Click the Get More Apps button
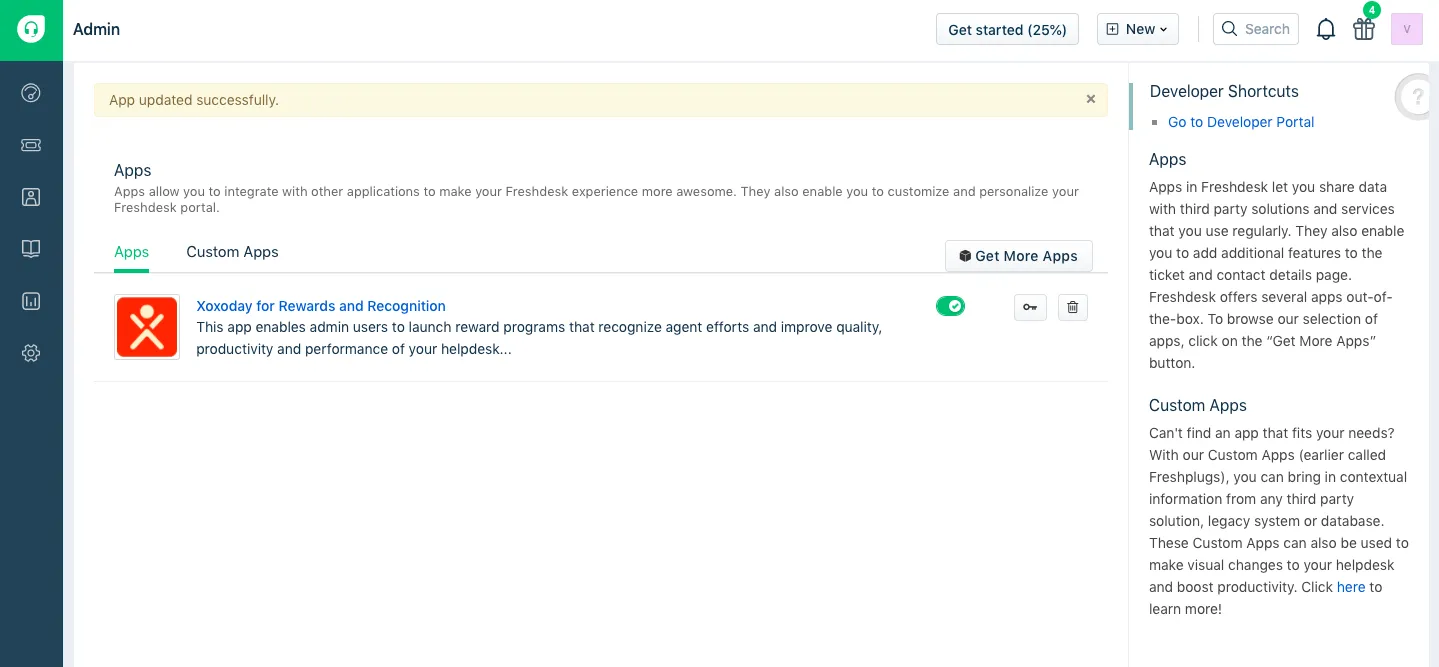 (x=1018, y=256)
